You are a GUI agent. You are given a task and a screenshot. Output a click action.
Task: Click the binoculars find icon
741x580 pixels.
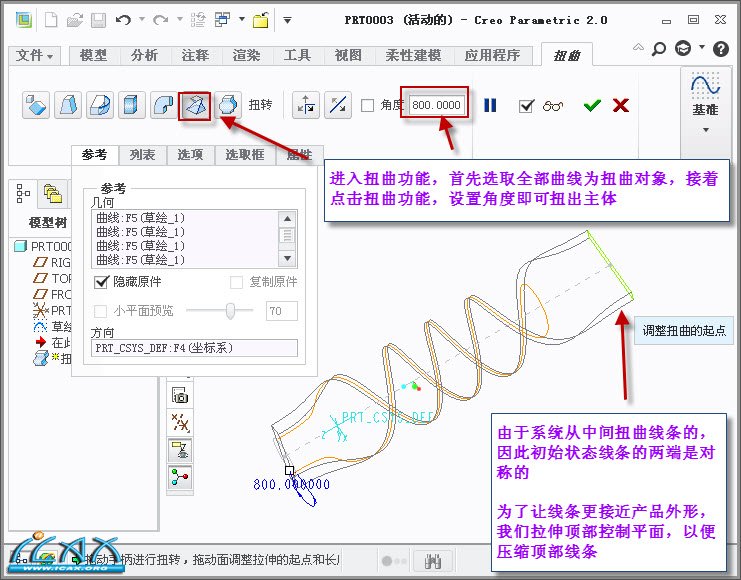[x=433, y=561]
